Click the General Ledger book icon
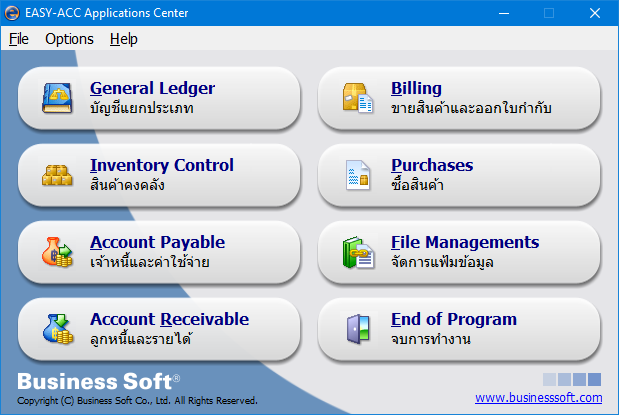 pyautogui.click(x=58, y=97)
